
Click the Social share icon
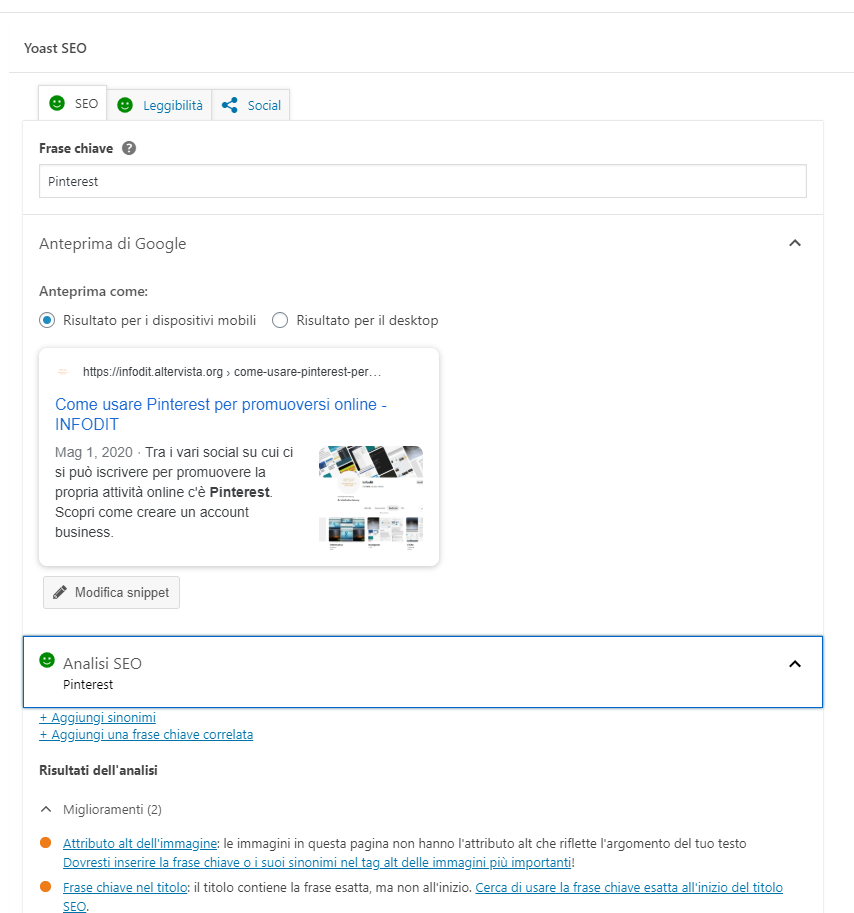click(x=230, y=105)
